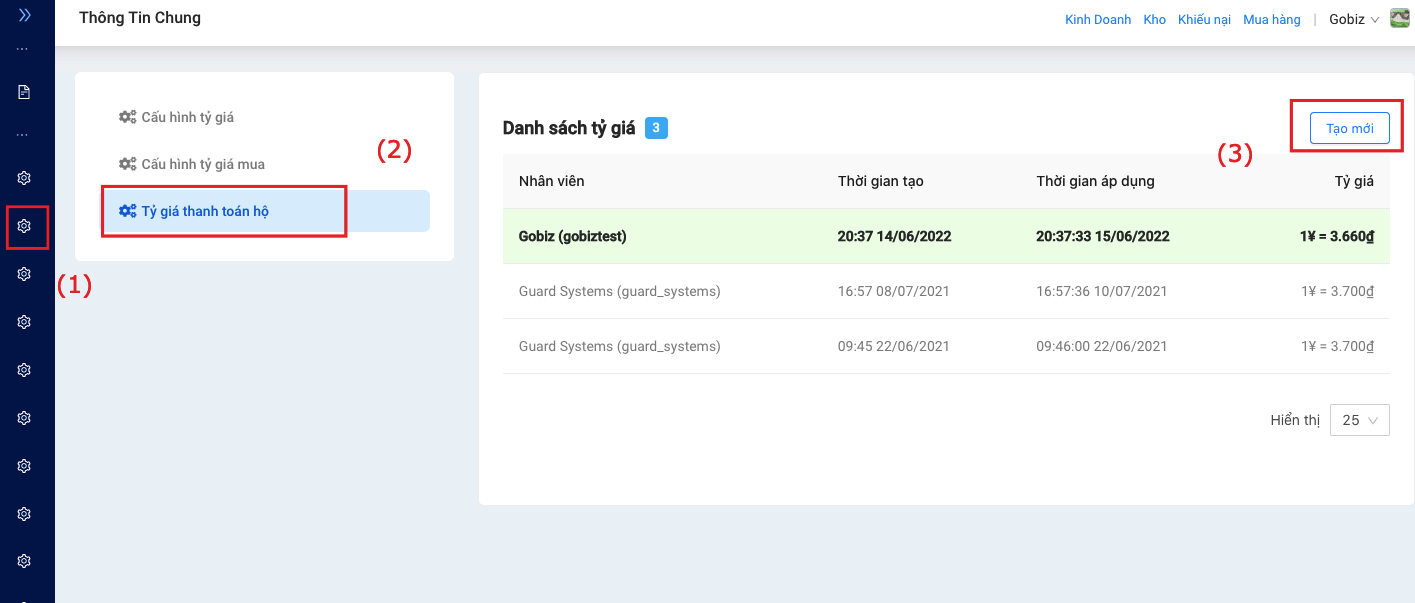
Task: Open the Hiển thị 25 page size dropdown
Action: [x=1359, y=420]
